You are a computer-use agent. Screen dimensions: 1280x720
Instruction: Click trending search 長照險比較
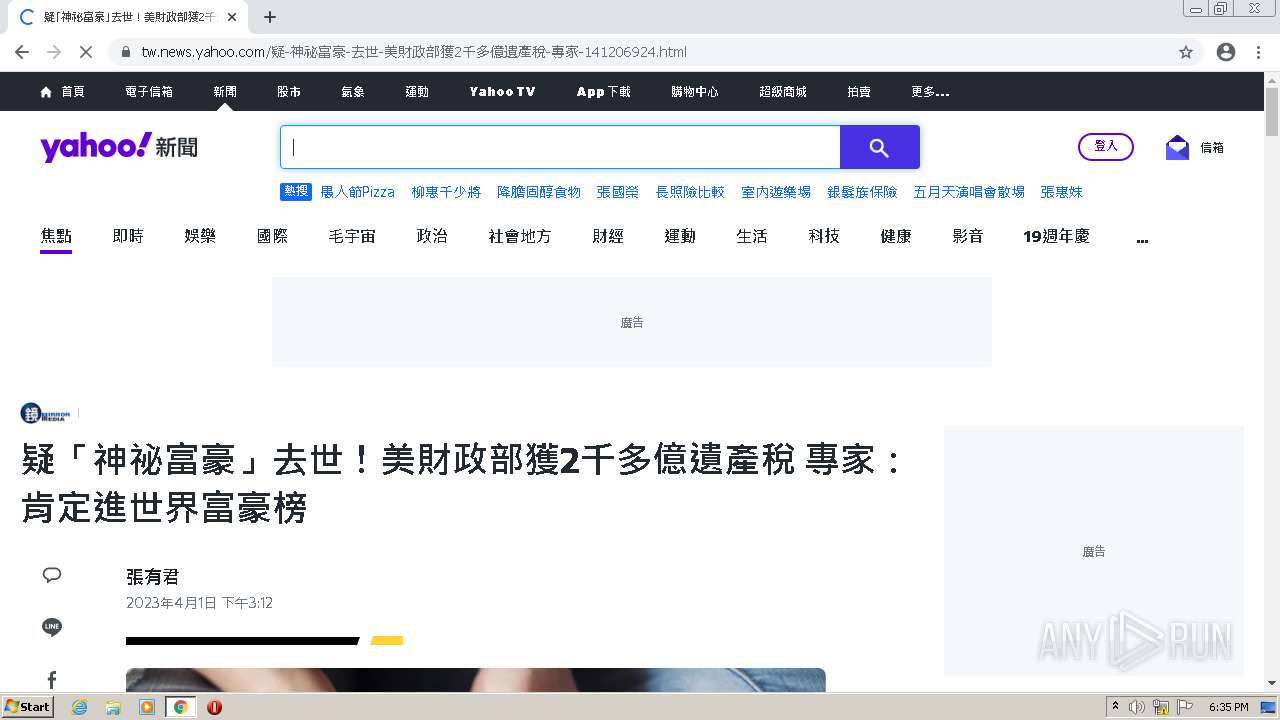(690, 192)
